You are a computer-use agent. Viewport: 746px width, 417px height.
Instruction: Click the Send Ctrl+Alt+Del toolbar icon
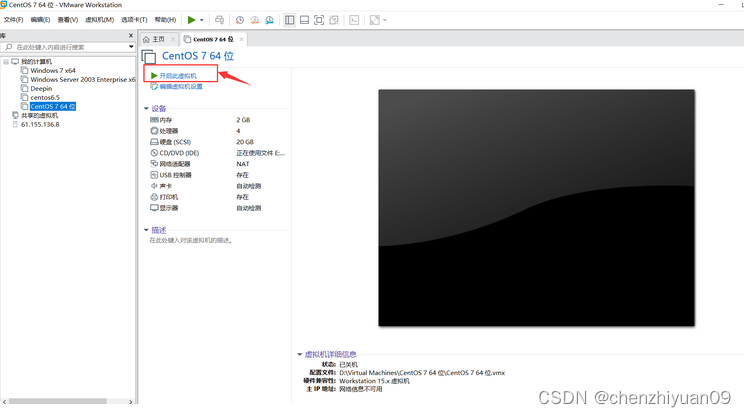(x=219, y=20)
